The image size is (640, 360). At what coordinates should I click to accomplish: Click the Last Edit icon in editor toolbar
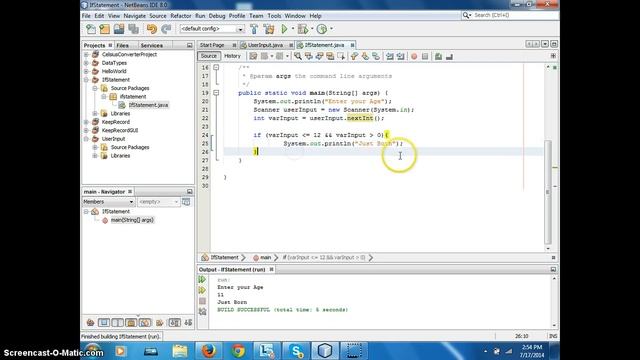(x=253, y=56)
